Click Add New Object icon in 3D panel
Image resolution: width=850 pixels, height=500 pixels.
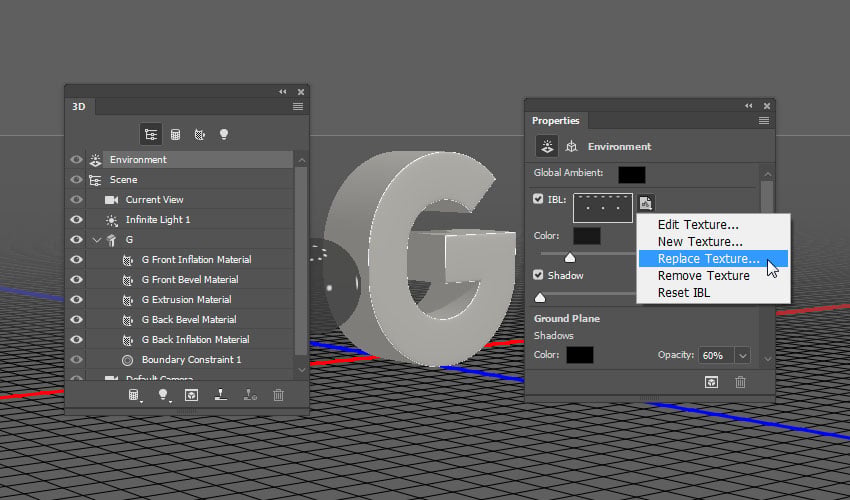(x=134, y=395)
